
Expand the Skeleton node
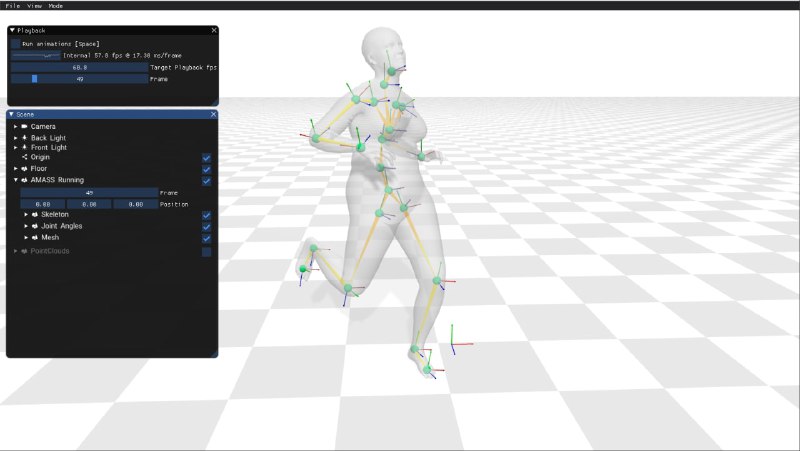point(26,215)
